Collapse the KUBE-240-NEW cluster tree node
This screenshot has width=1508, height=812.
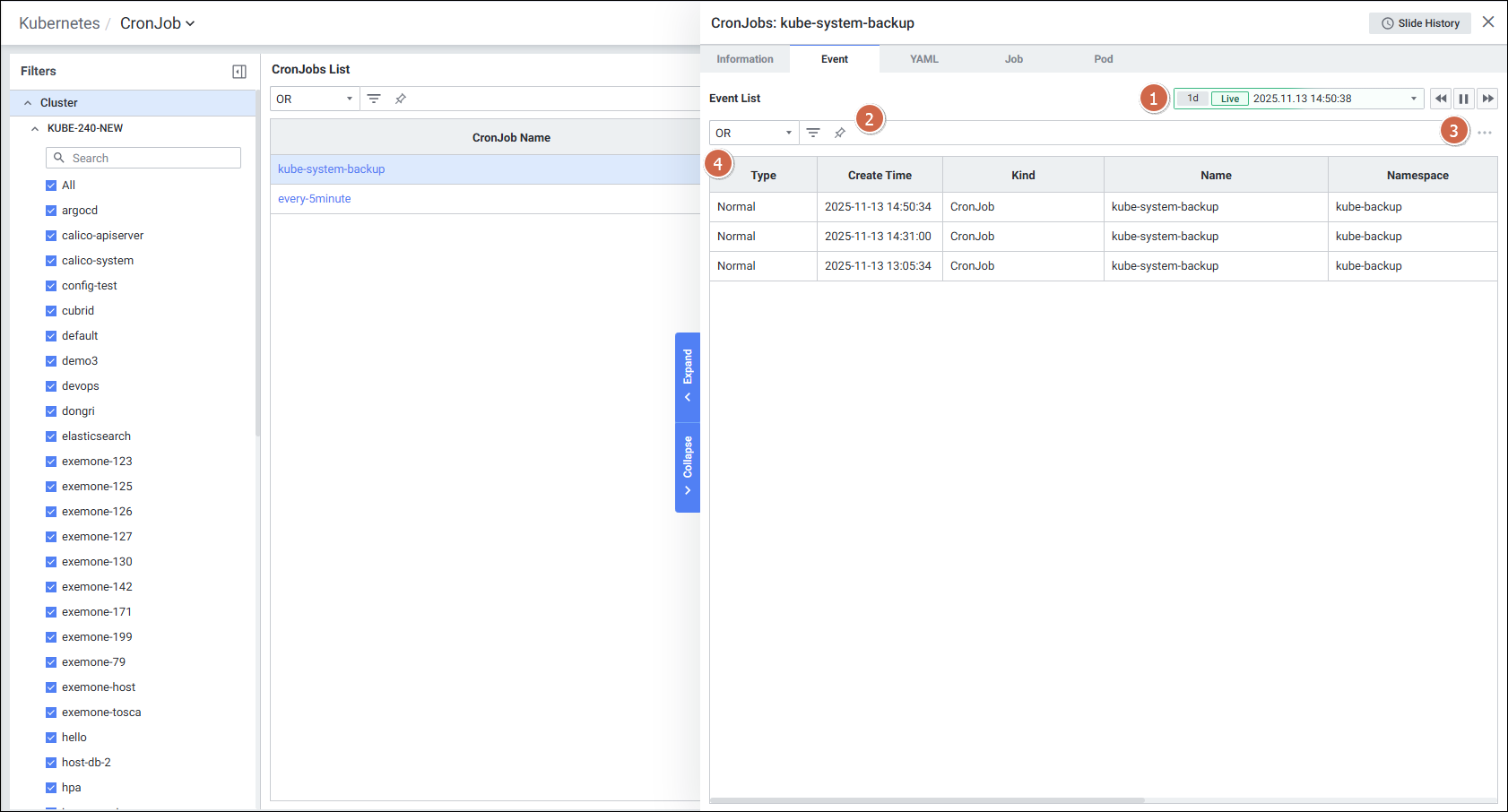(x=35, y=128)
